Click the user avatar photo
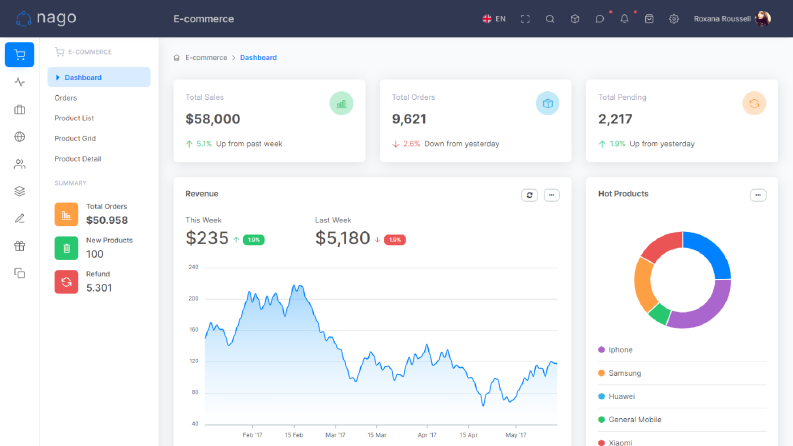 763,19
